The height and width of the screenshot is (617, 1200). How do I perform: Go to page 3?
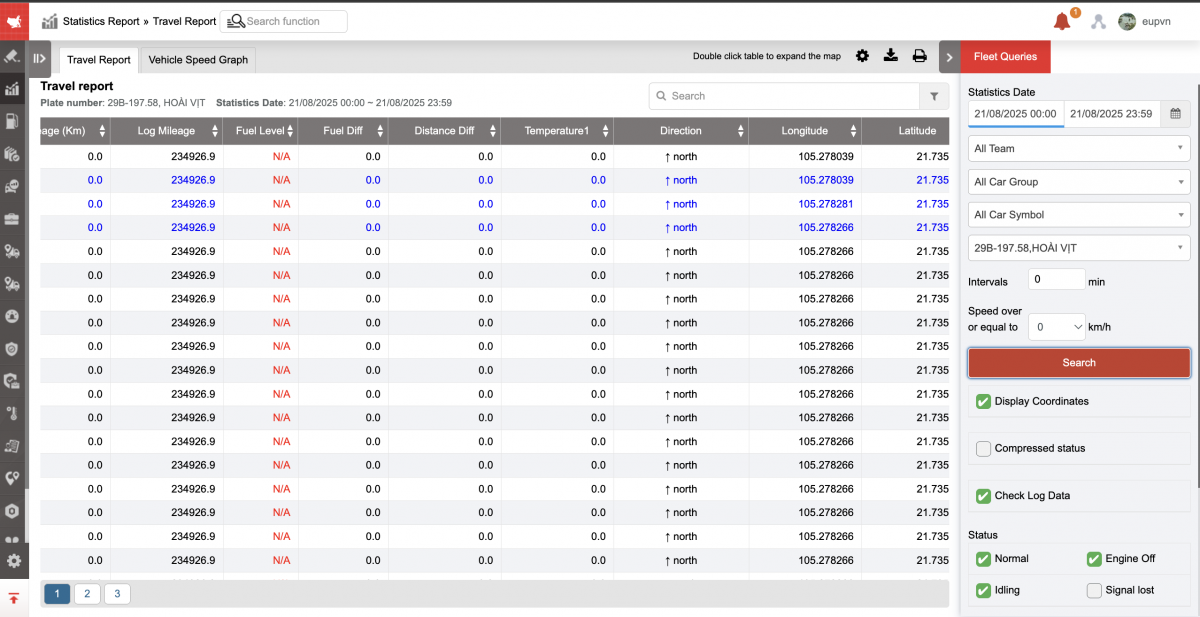coord(117,594)
